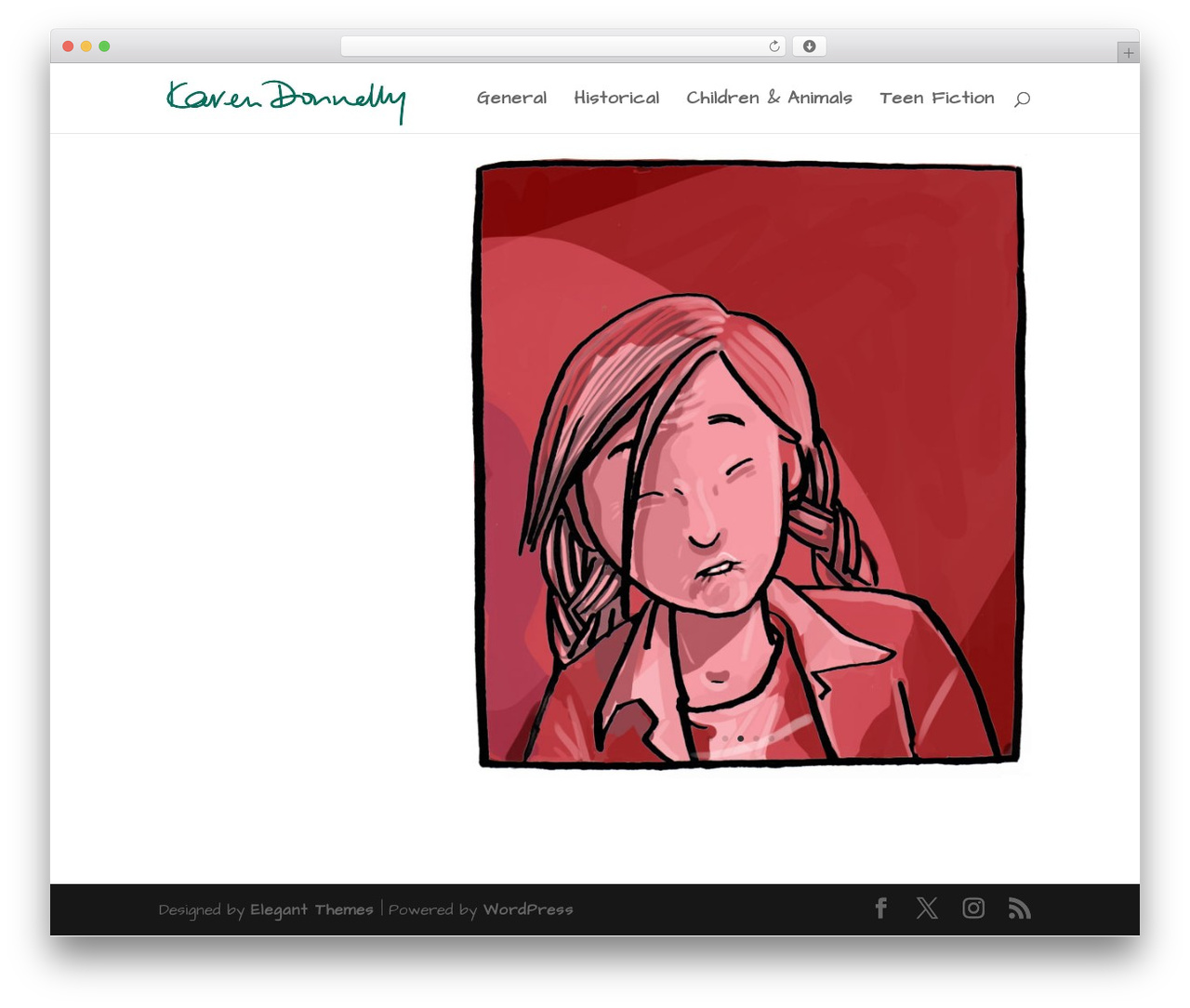Select the first slideshow pagination dot

pyautogui.click(x=725, y=738)
